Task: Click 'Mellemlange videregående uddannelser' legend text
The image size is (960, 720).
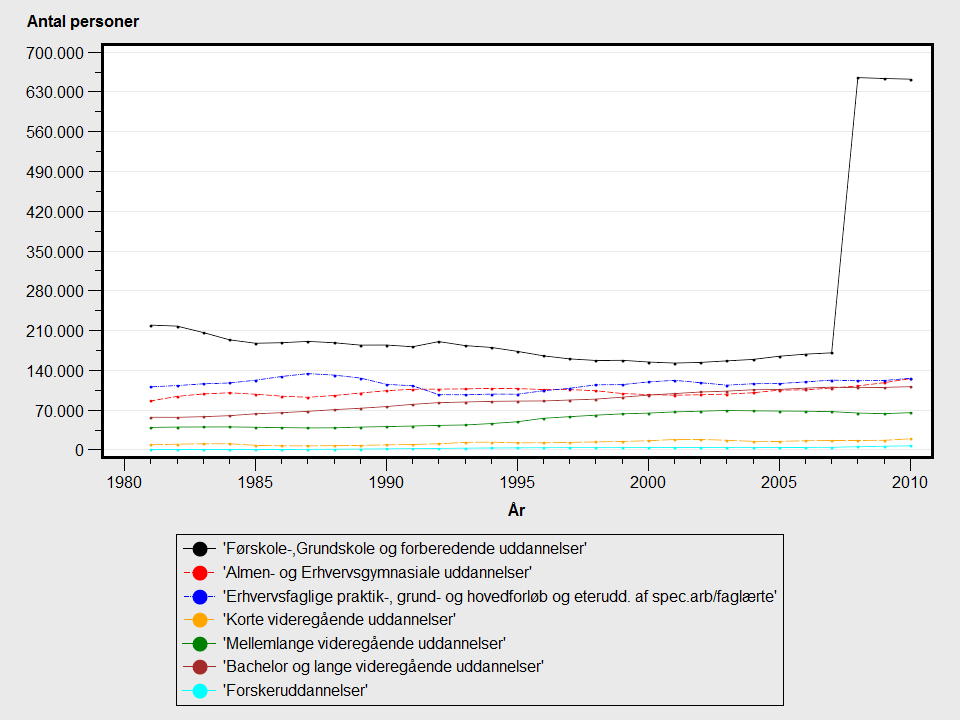Action: pyautogui.click(x=364, y=642)
